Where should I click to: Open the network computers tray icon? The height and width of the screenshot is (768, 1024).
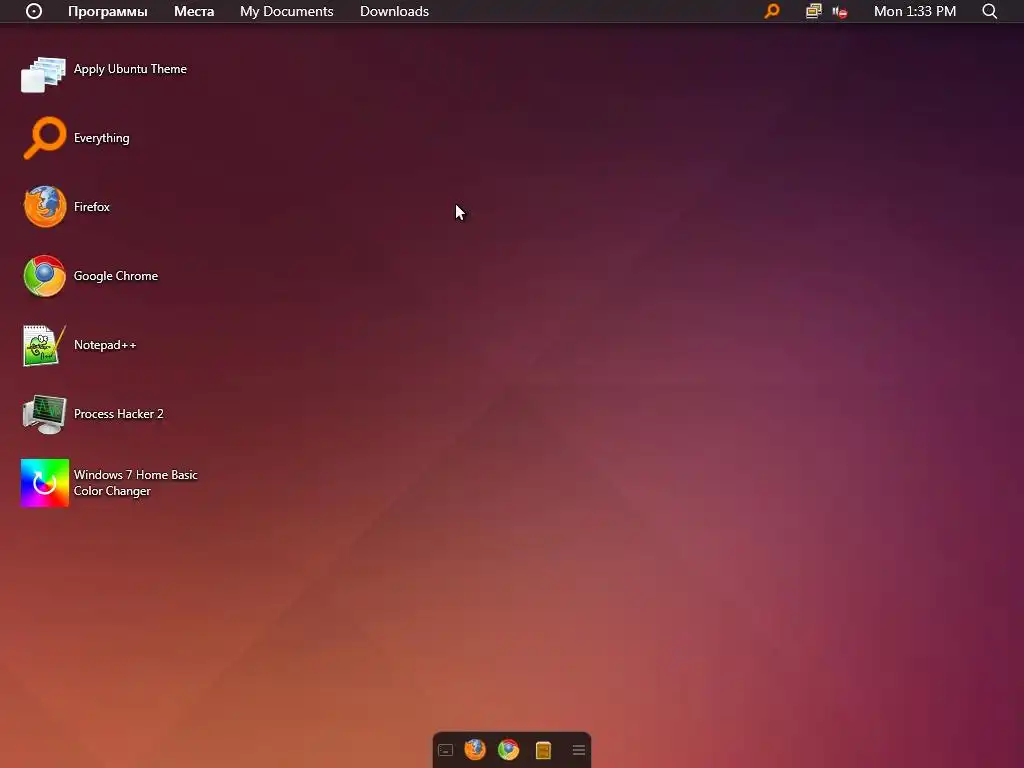click(x=813, y=11)
